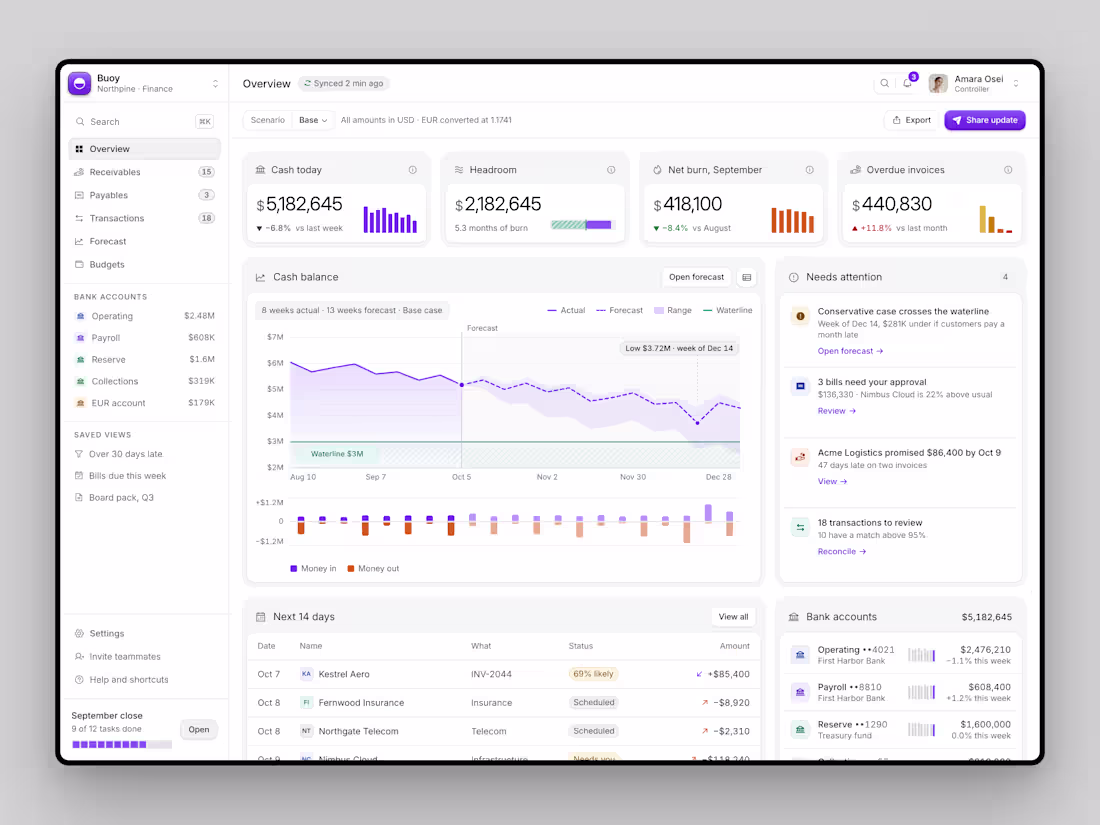Click Reserve bank account icon in sidebar

click(81, 360)
